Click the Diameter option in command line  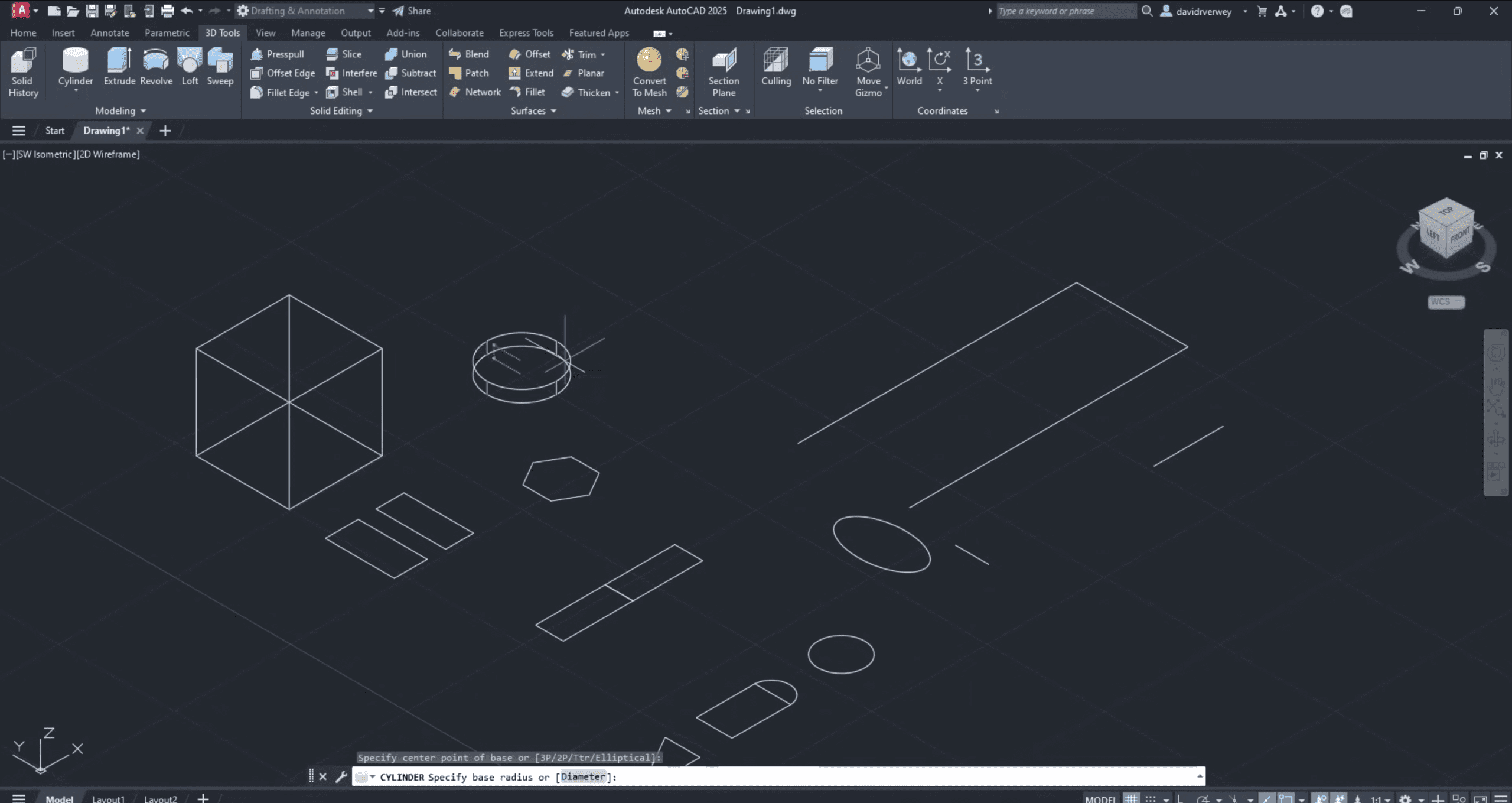(x=582, y=776)
